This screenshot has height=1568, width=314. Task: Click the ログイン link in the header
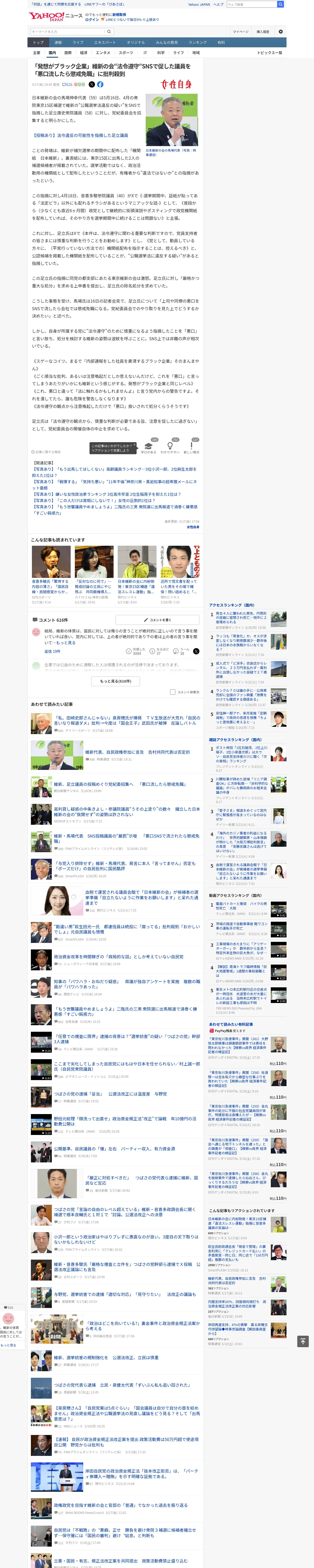(92, 20)
